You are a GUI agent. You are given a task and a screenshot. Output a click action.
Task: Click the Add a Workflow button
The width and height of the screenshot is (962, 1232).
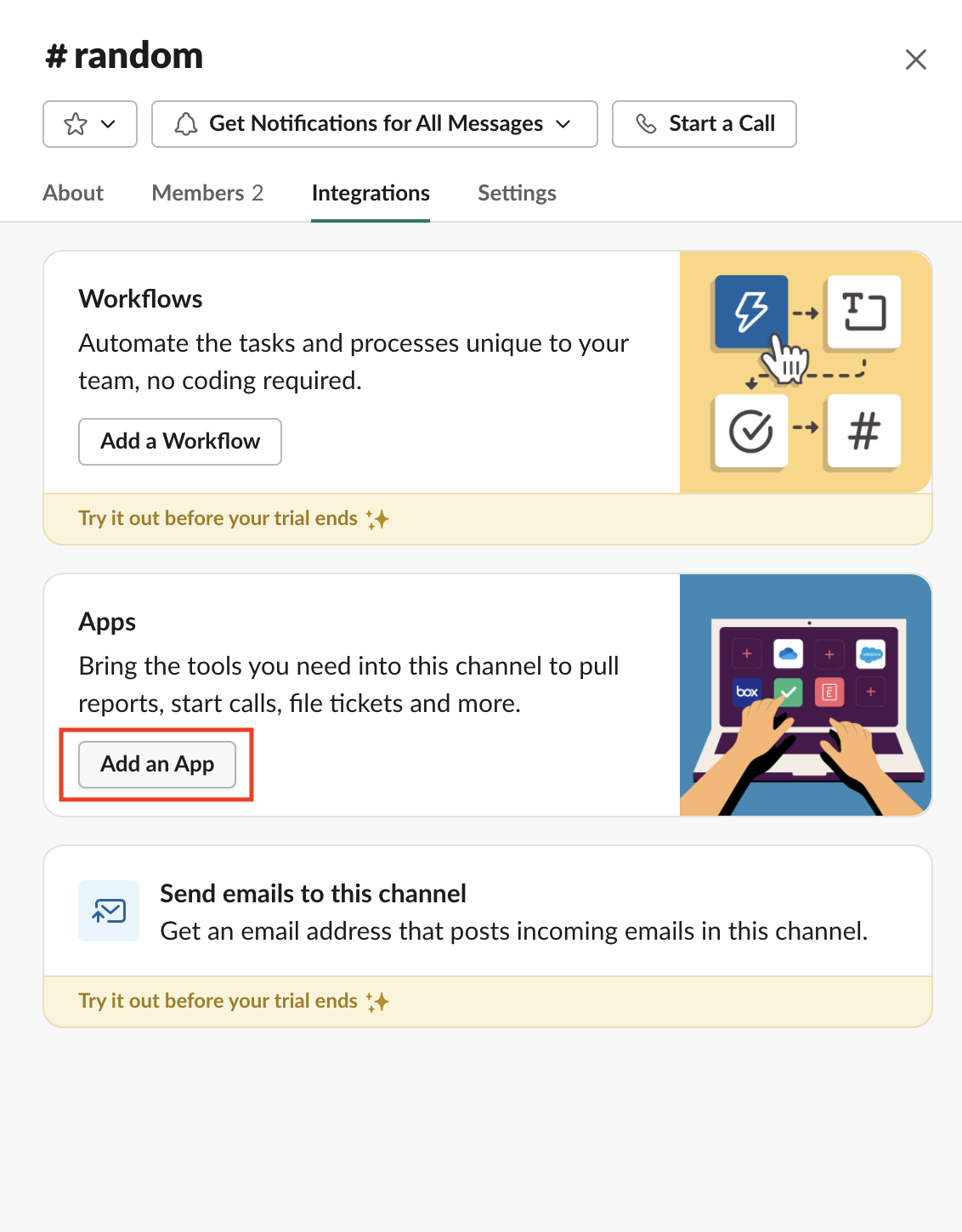point(180,442)
